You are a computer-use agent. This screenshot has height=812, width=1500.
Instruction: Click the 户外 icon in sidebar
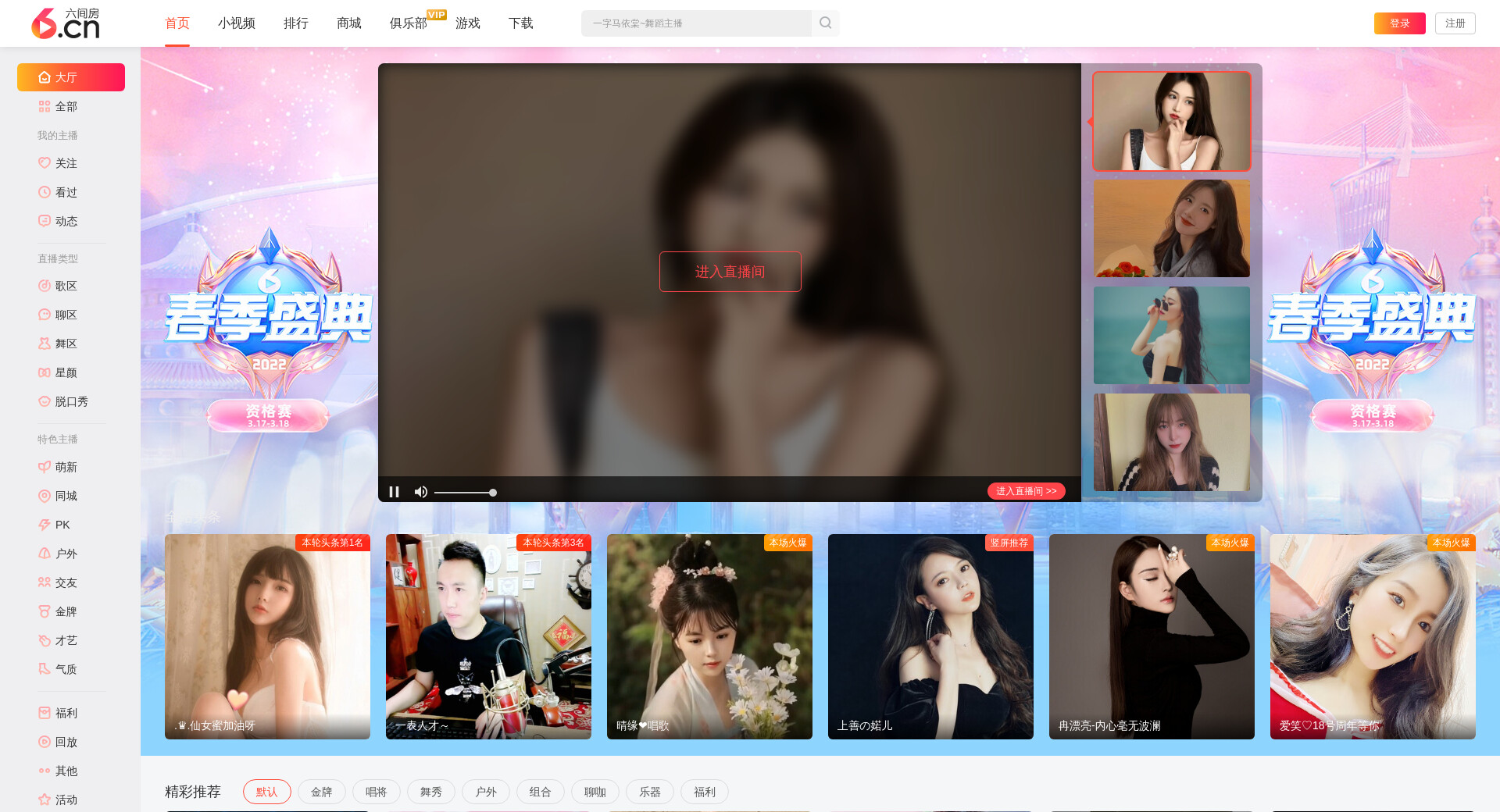click(x=45, y=554)
